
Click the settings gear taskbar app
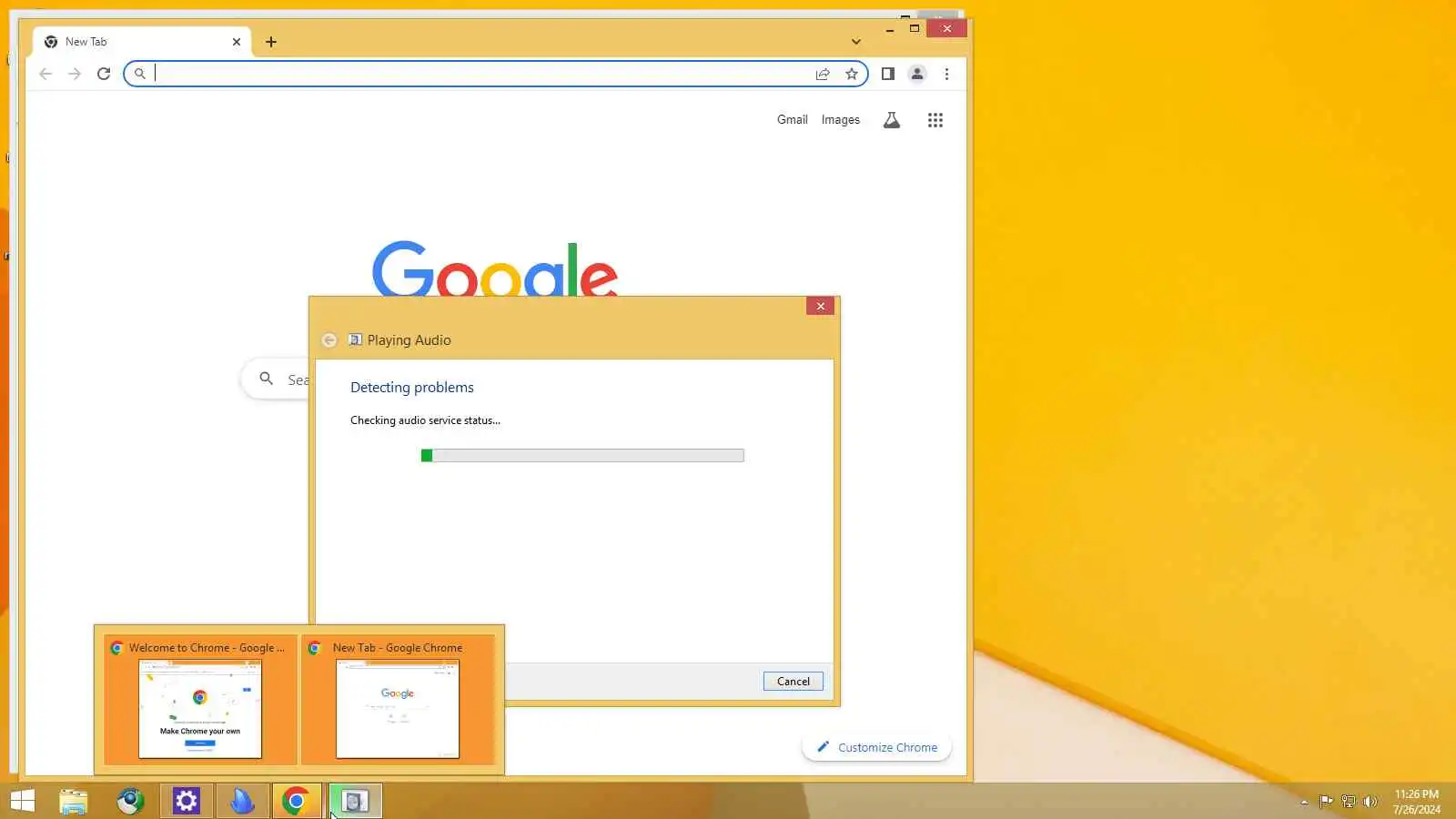187,801
